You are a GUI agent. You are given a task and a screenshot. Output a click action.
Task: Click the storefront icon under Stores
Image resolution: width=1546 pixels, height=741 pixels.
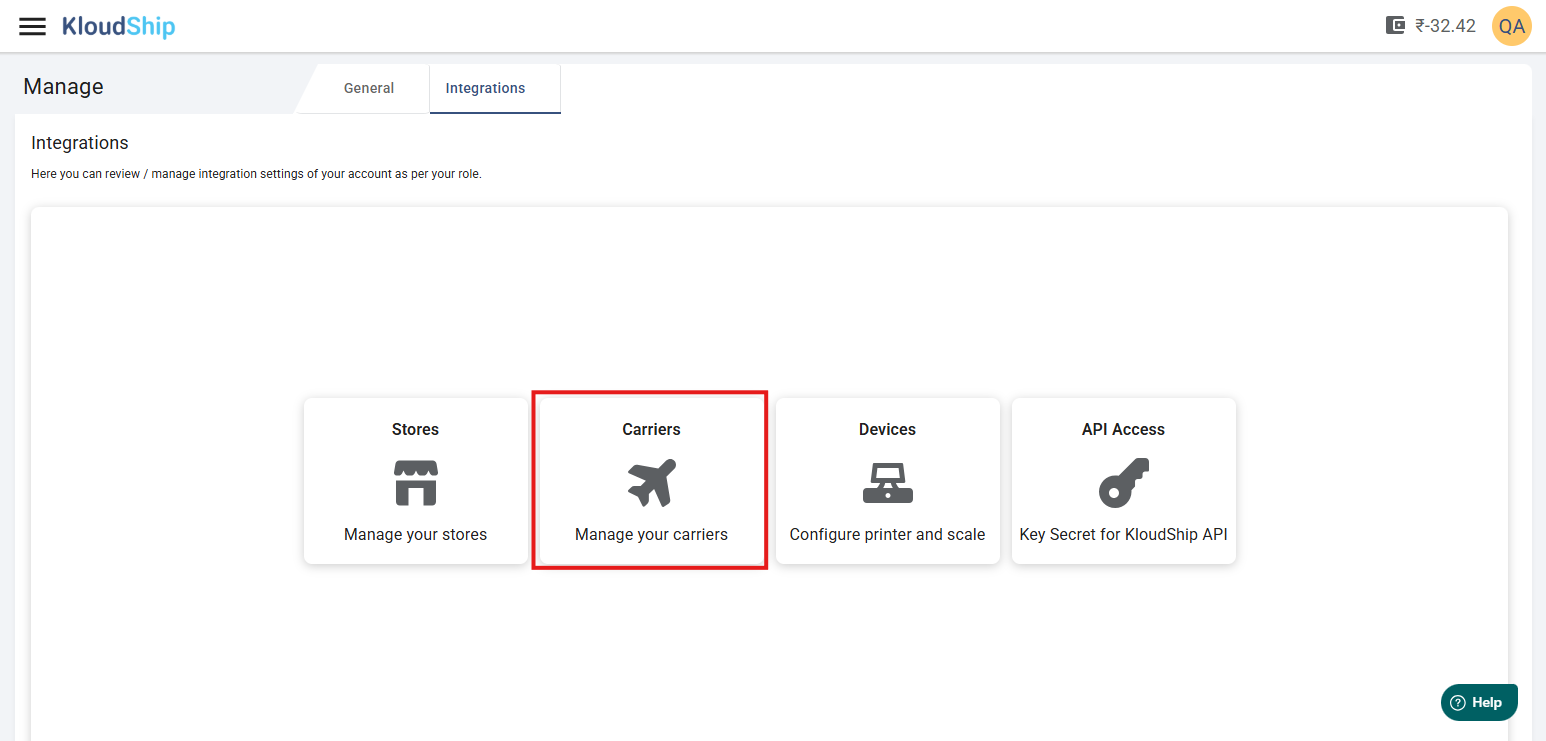point(415,482)
